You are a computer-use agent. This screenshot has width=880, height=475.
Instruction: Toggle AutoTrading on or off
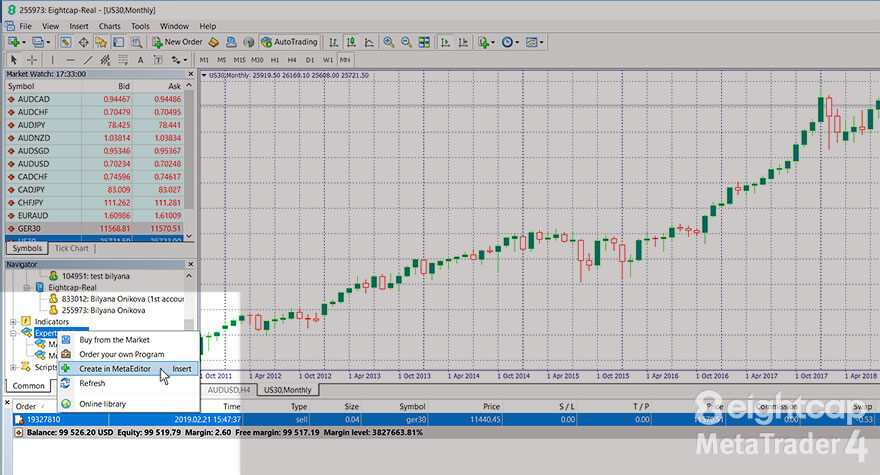[290, 42]
